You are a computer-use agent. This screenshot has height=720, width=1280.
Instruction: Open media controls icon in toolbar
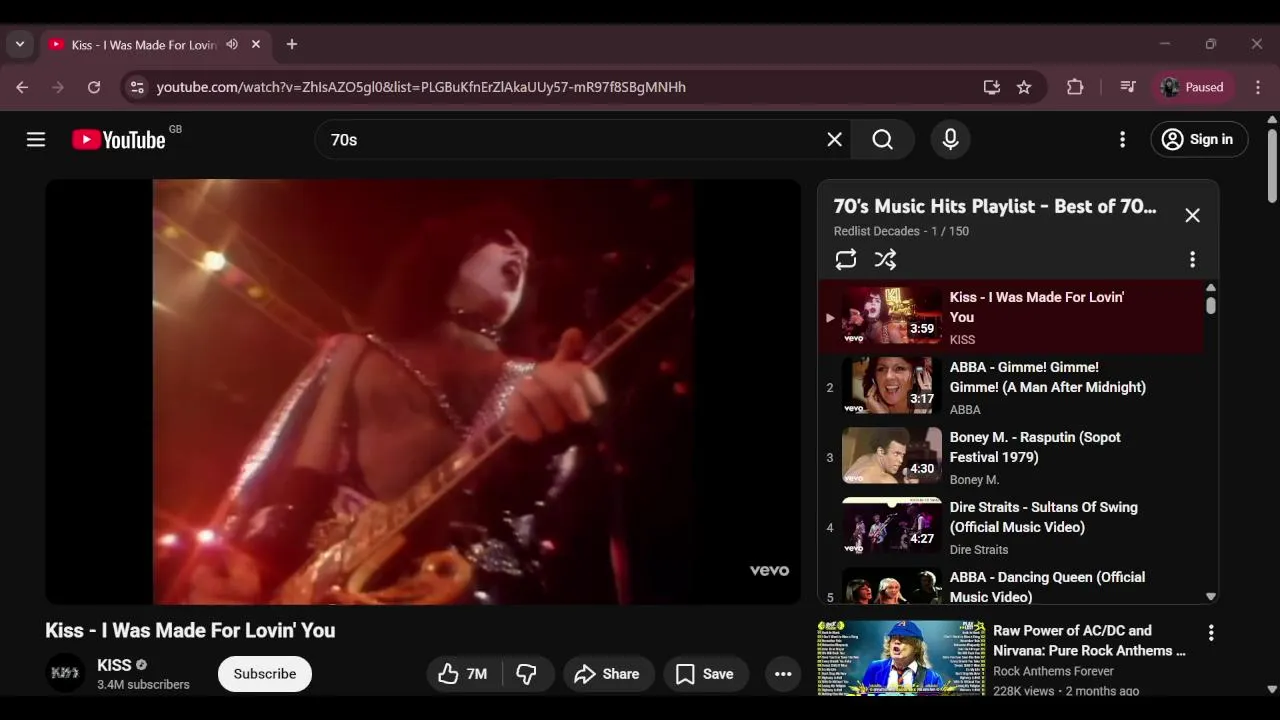(1128, 87)
